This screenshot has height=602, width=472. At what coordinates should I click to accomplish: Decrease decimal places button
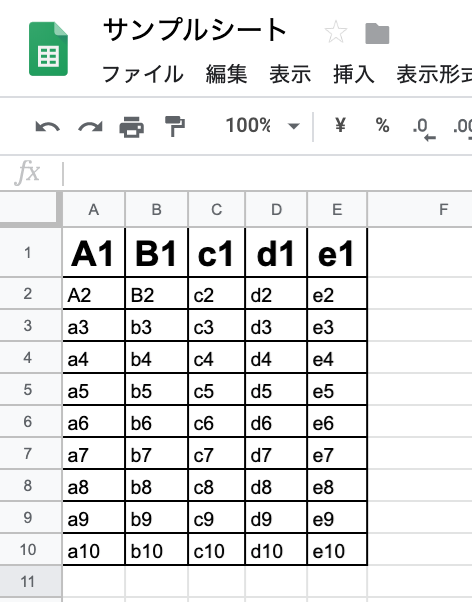[x=424, y=129]
